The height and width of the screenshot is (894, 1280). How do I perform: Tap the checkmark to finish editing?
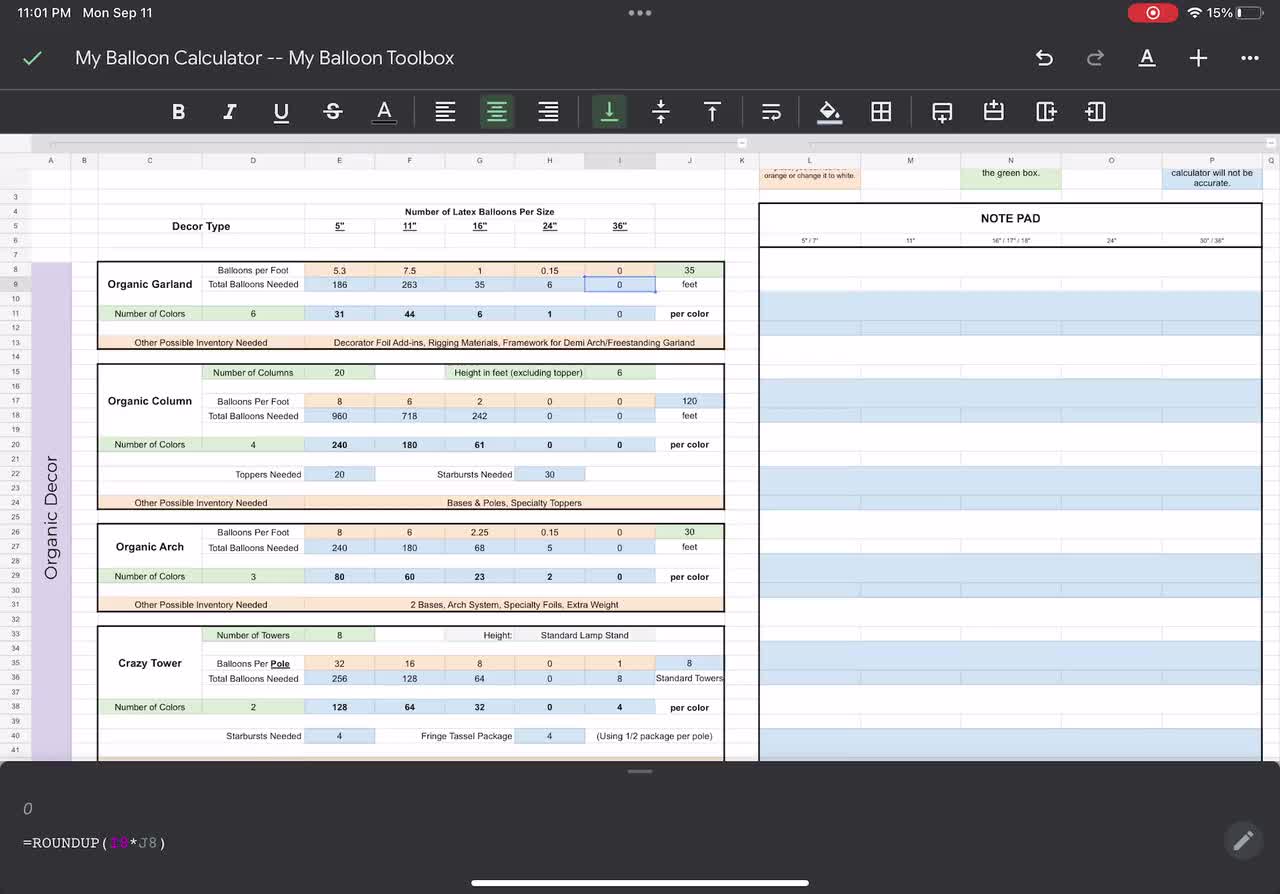32,58
